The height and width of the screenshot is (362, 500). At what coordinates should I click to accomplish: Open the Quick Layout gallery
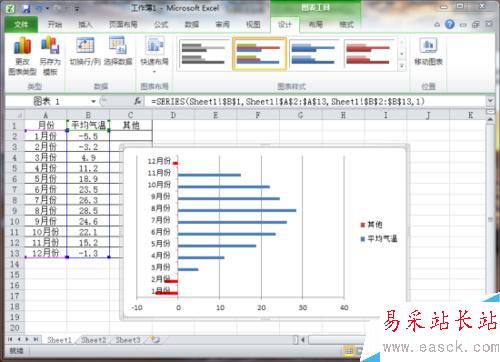click(154, 55)
